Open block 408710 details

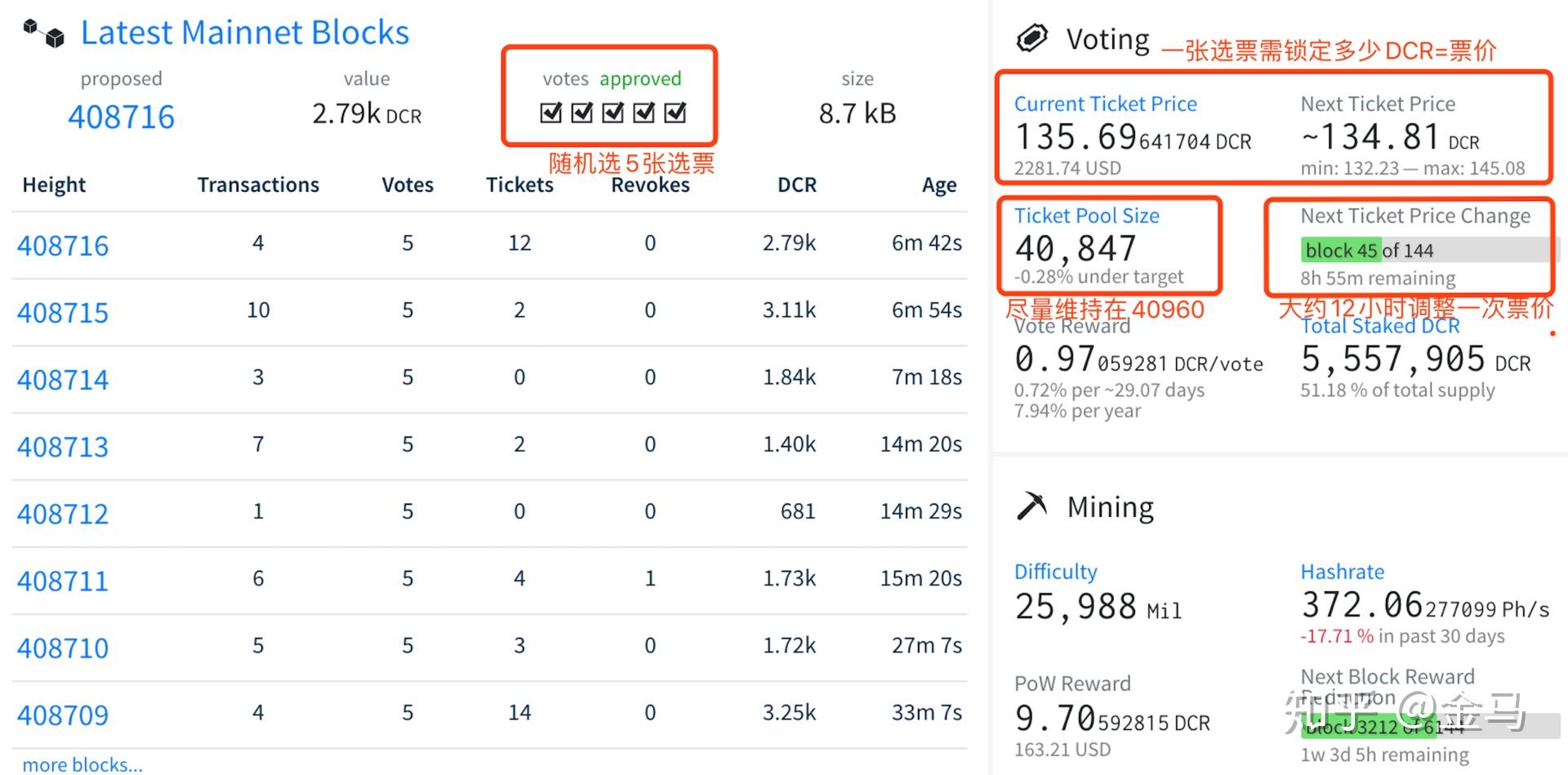pyautogui.click(x=63, y=647)
